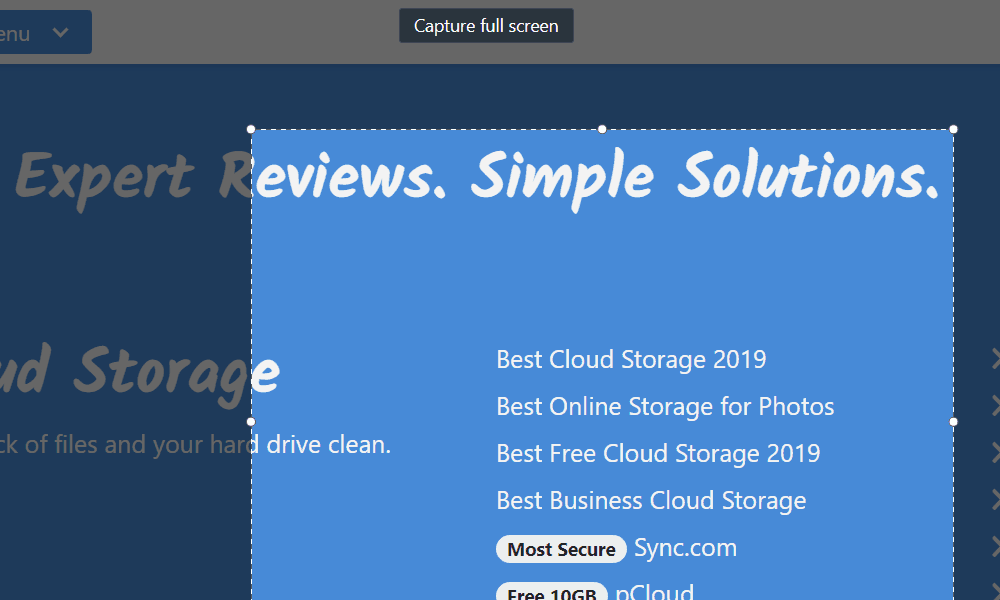The width and height of the screenshot is (1000, 600).
Task: Click the arrow icon on the Sync.com row
Action: [x=990, y=548]
